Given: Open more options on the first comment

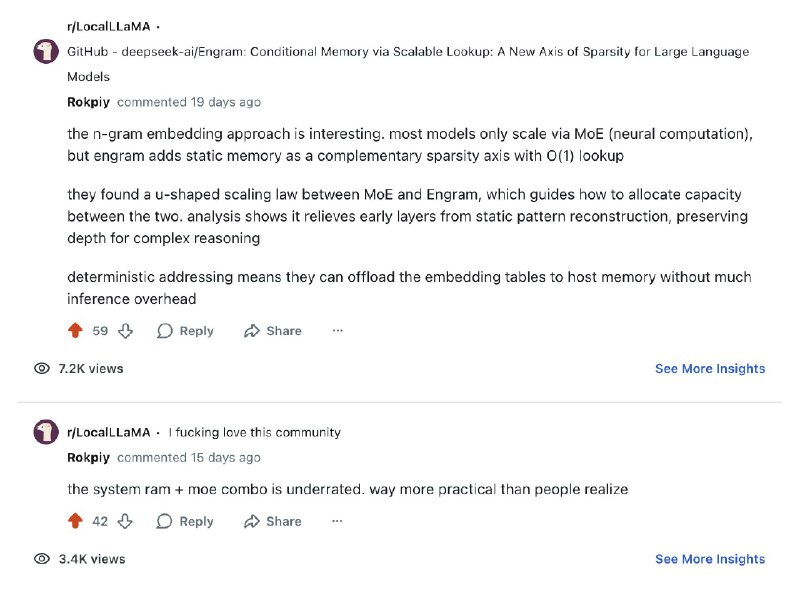Looking at the screenshot, I should (x=338, y=330).
